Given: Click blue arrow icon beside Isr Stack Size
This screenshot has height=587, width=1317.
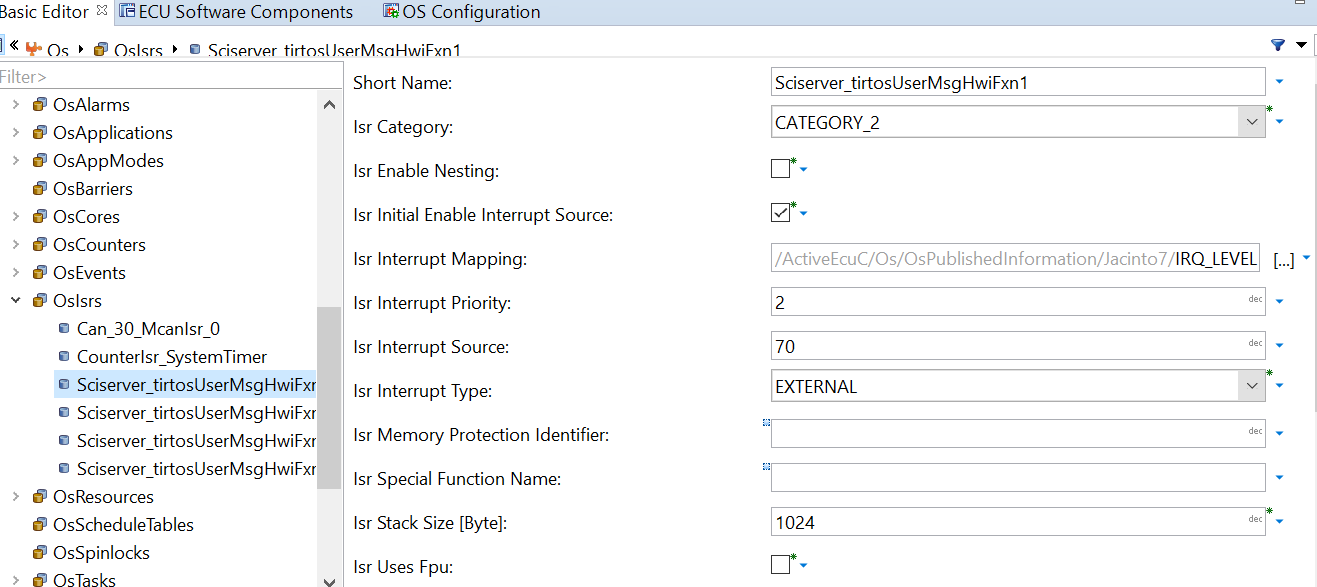Looking at the screenshot, I should 1280,521.
